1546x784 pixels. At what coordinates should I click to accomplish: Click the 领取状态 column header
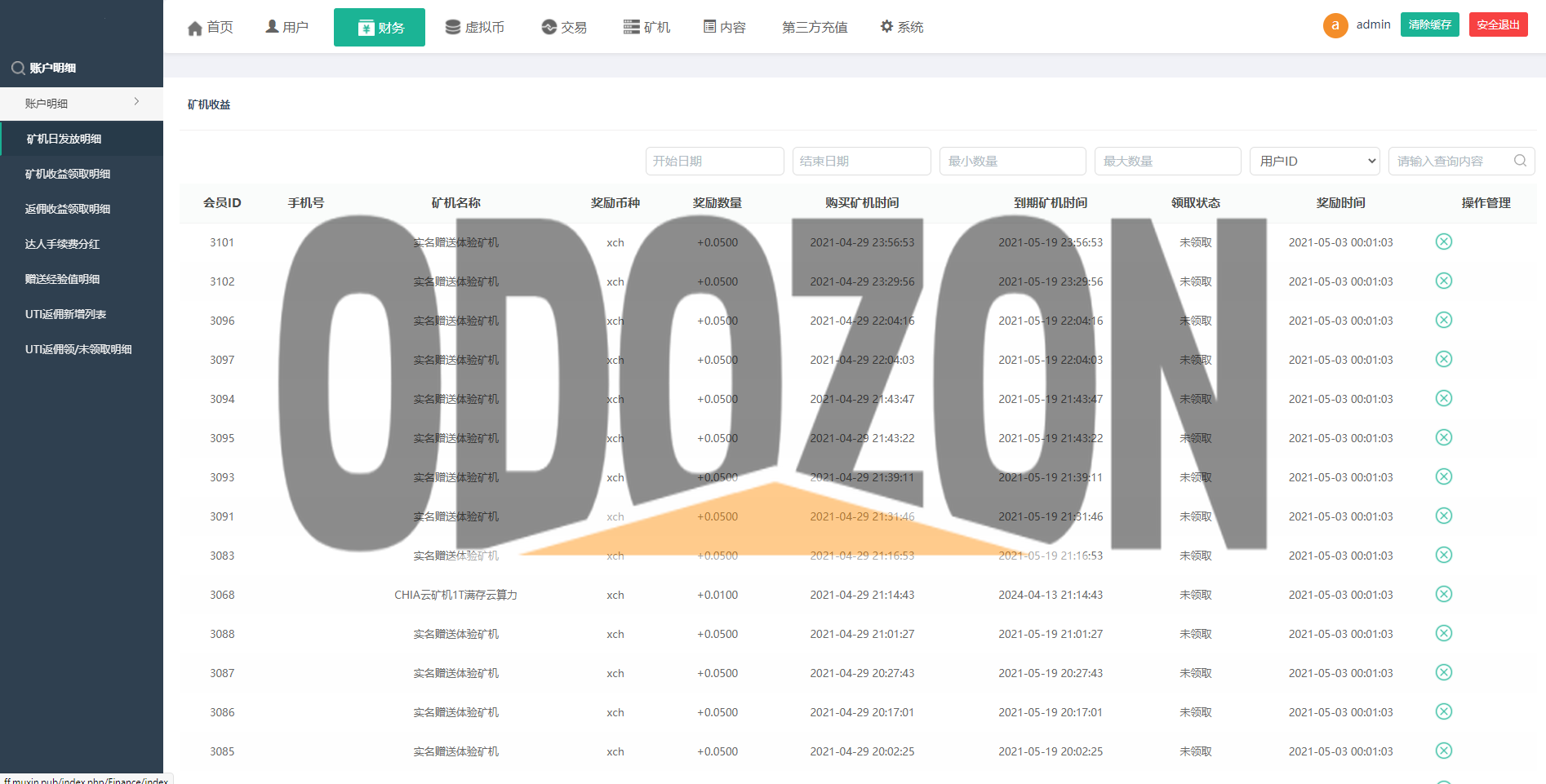[x=1195, y=202]
